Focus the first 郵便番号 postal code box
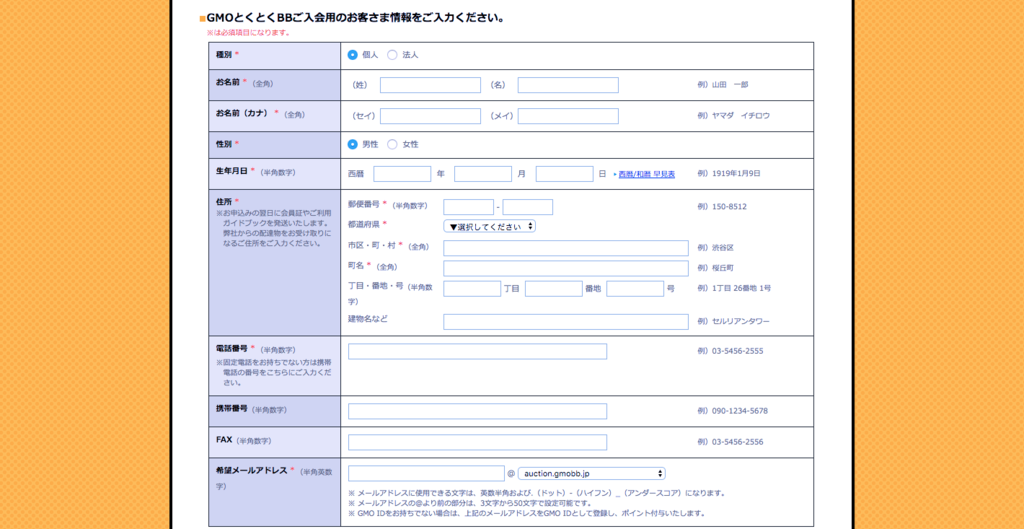 468,207
